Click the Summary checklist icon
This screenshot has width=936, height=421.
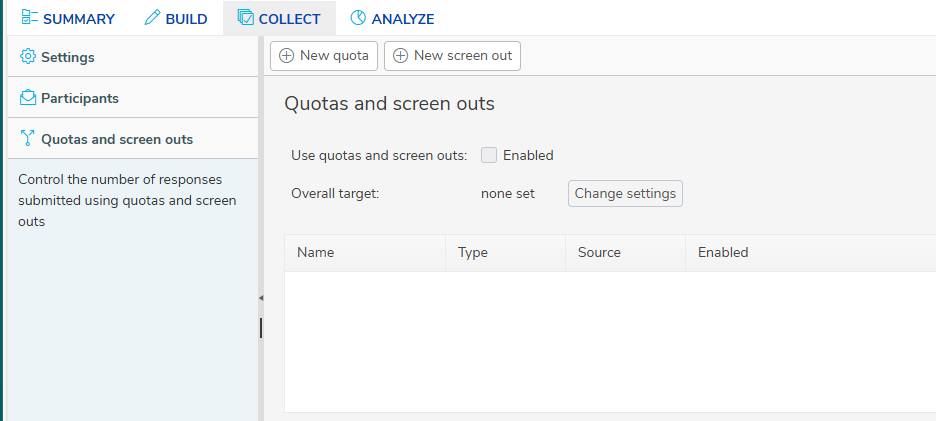[x=29, y=18]
